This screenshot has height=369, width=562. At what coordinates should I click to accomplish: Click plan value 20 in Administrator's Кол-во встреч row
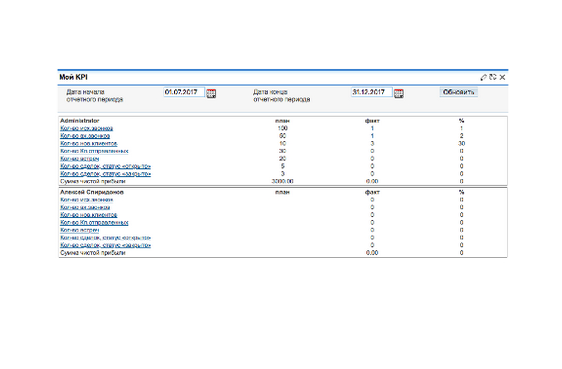282,158
